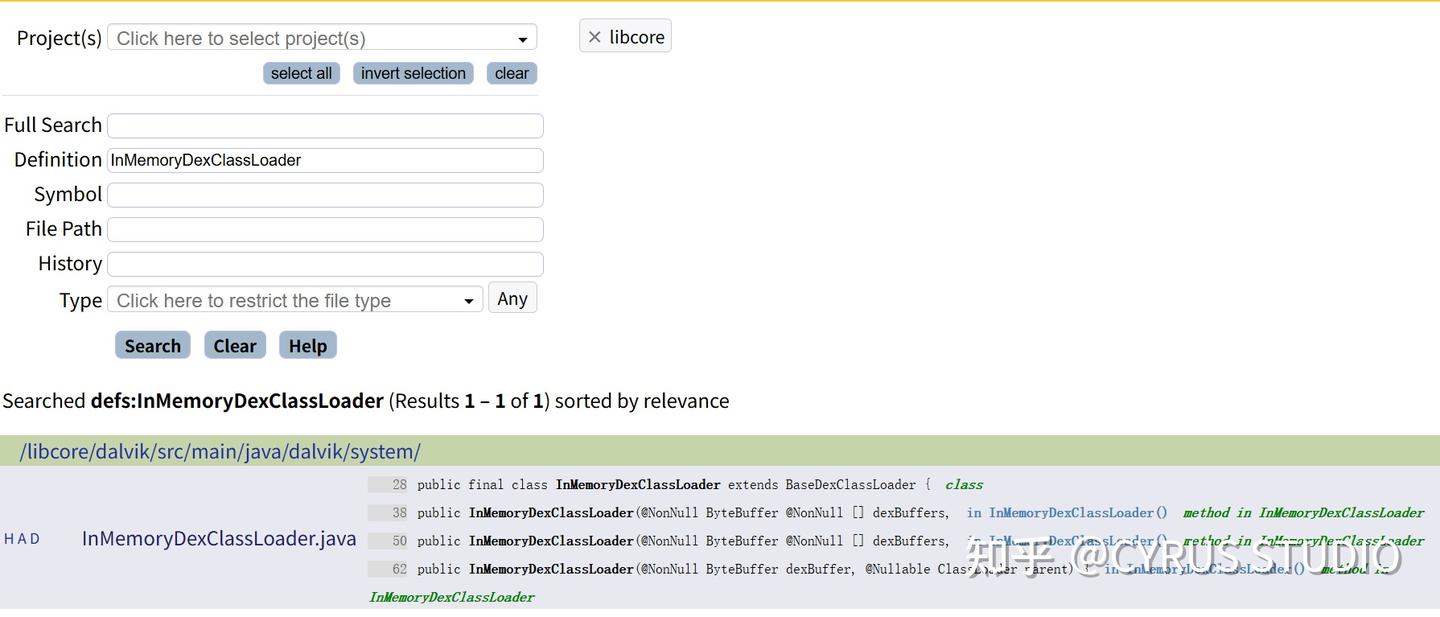Click the invert selection button

[412, 72]
